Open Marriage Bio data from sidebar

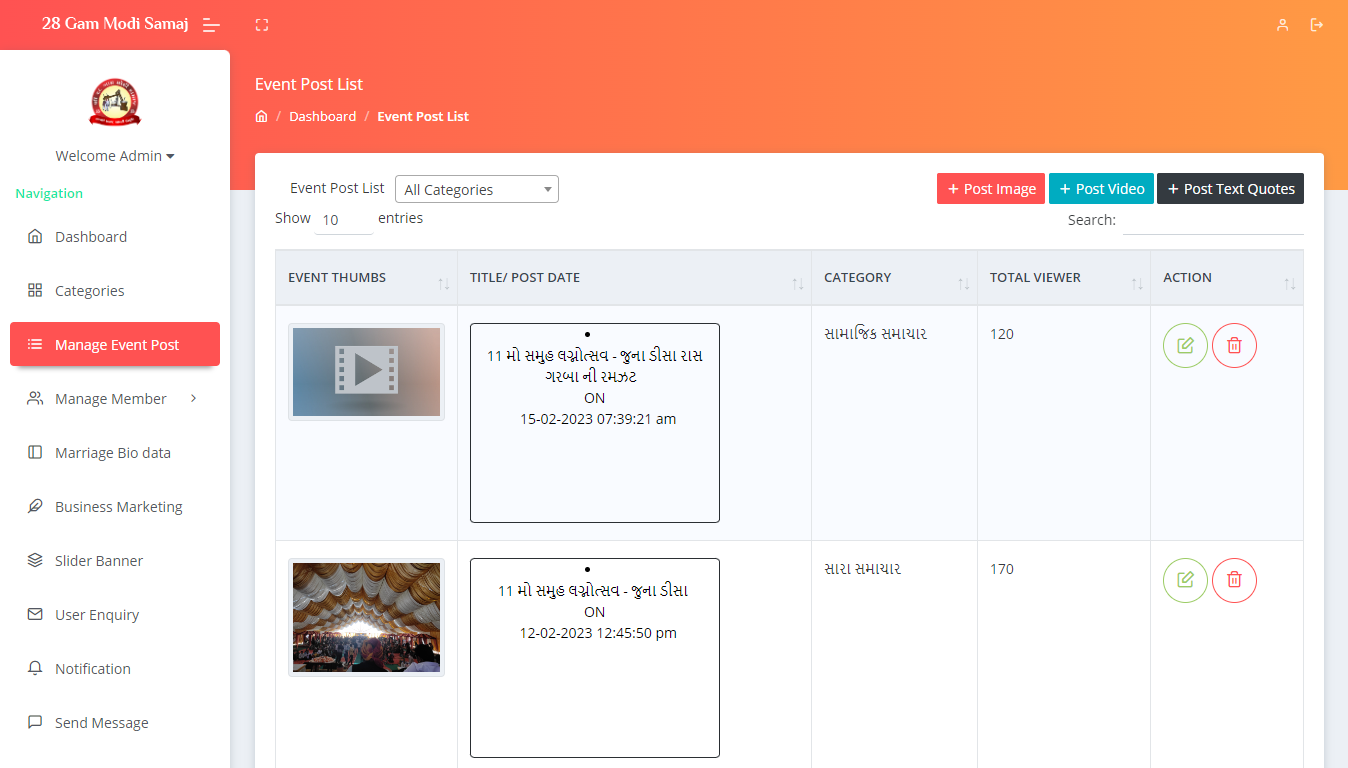point(112,453)
